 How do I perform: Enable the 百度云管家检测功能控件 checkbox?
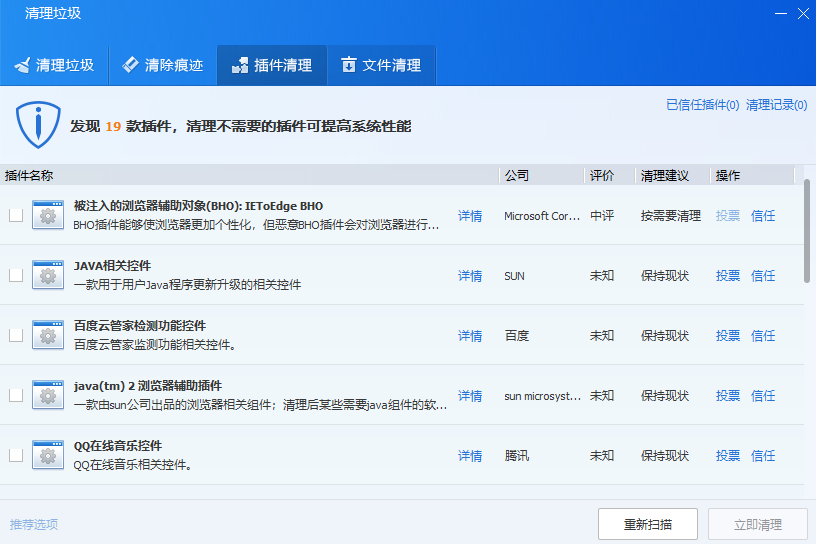(16, 335)
